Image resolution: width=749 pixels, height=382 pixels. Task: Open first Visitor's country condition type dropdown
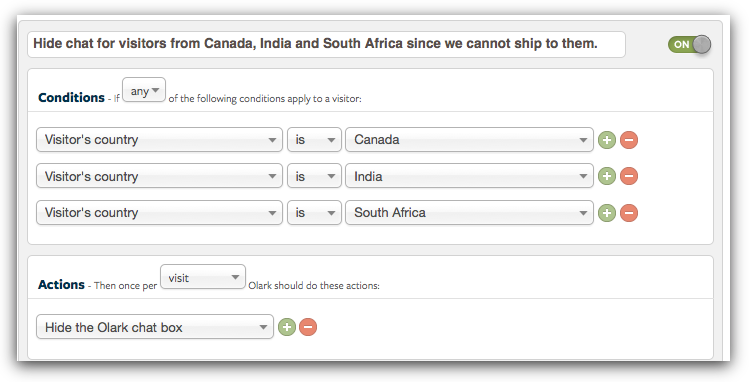point(159,139)
